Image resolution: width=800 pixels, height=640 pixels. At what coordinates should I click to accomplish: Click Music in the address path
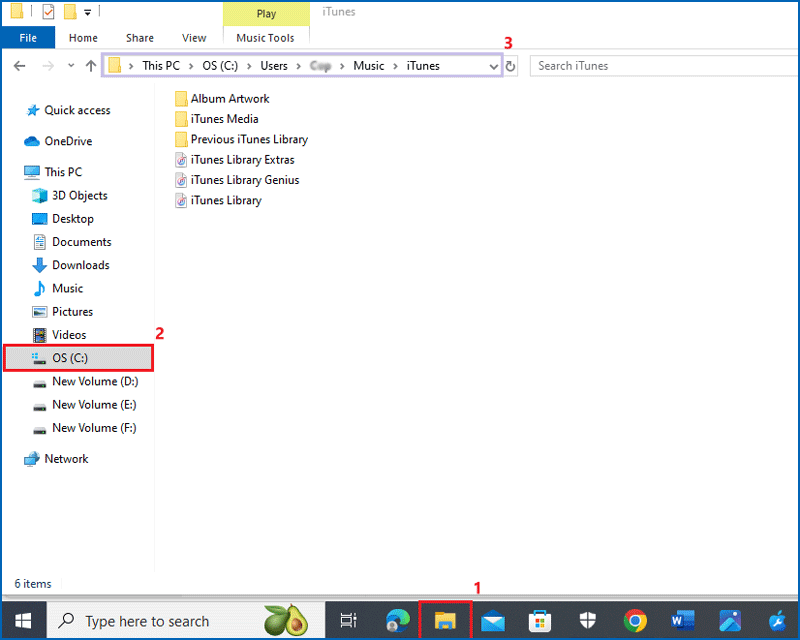tap(368, 66)
